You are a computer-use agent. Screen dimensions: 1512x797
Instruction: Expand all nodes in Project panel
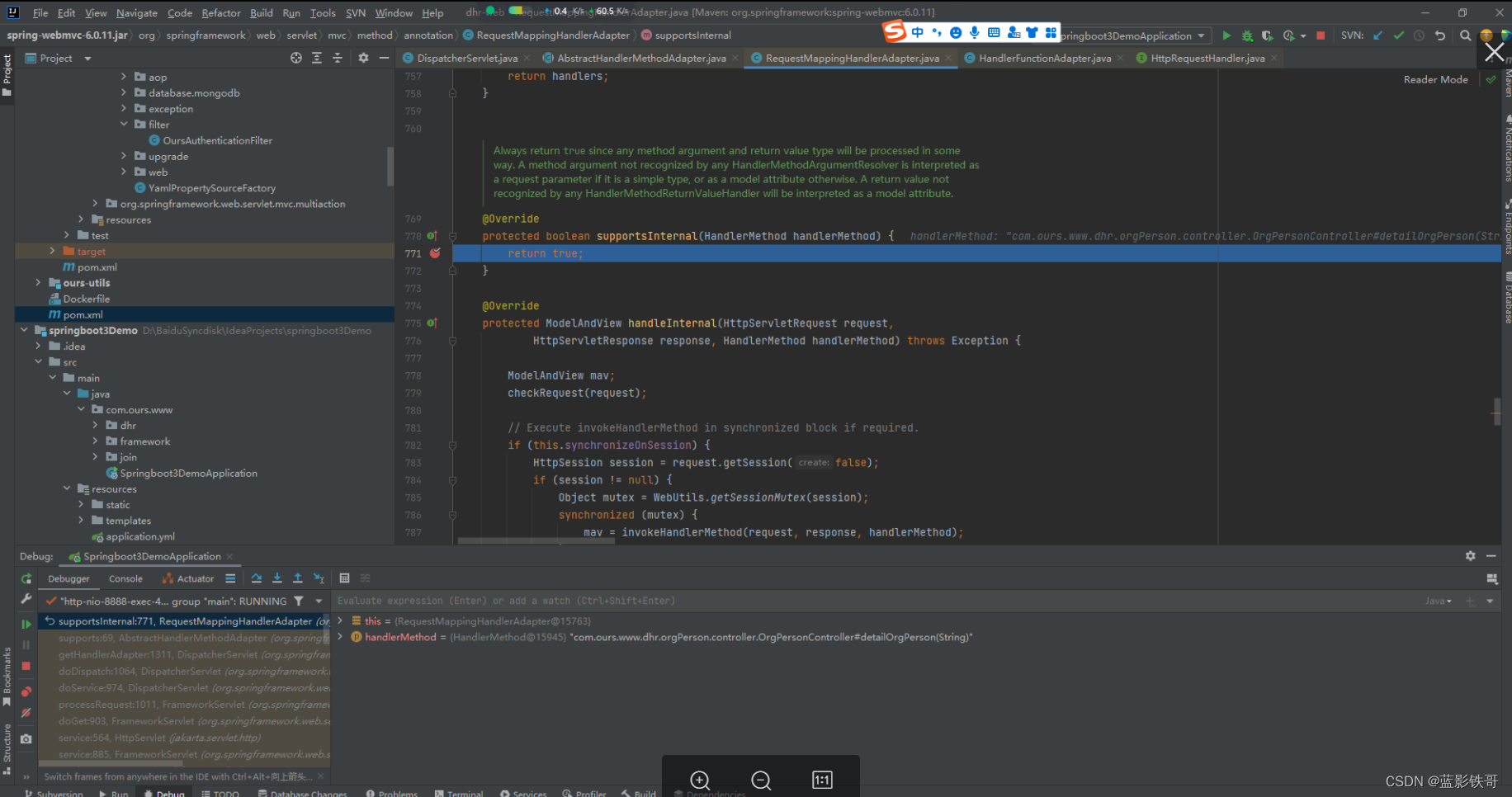click(x=317, y=58)
